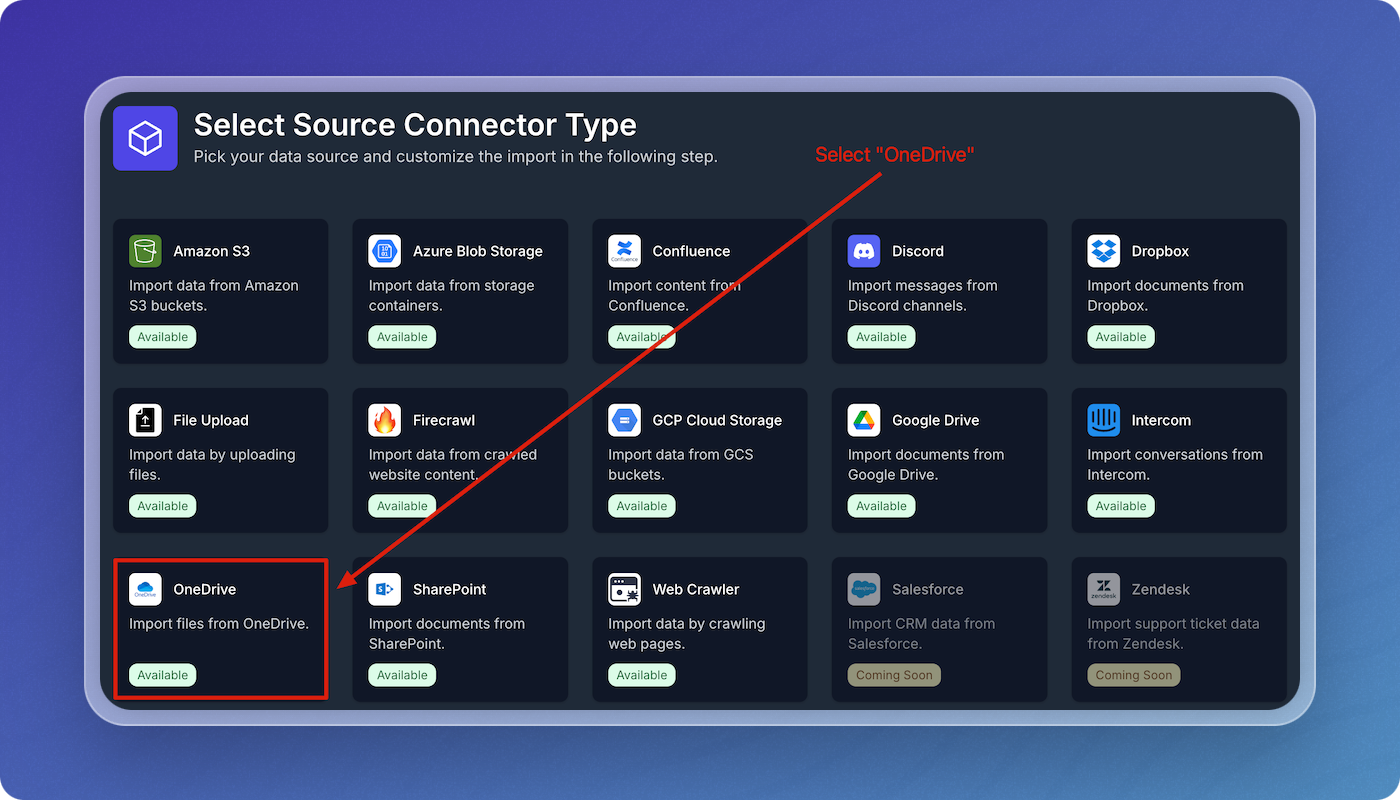Click "Import documents from SharePoint." text

click(447, 633)
